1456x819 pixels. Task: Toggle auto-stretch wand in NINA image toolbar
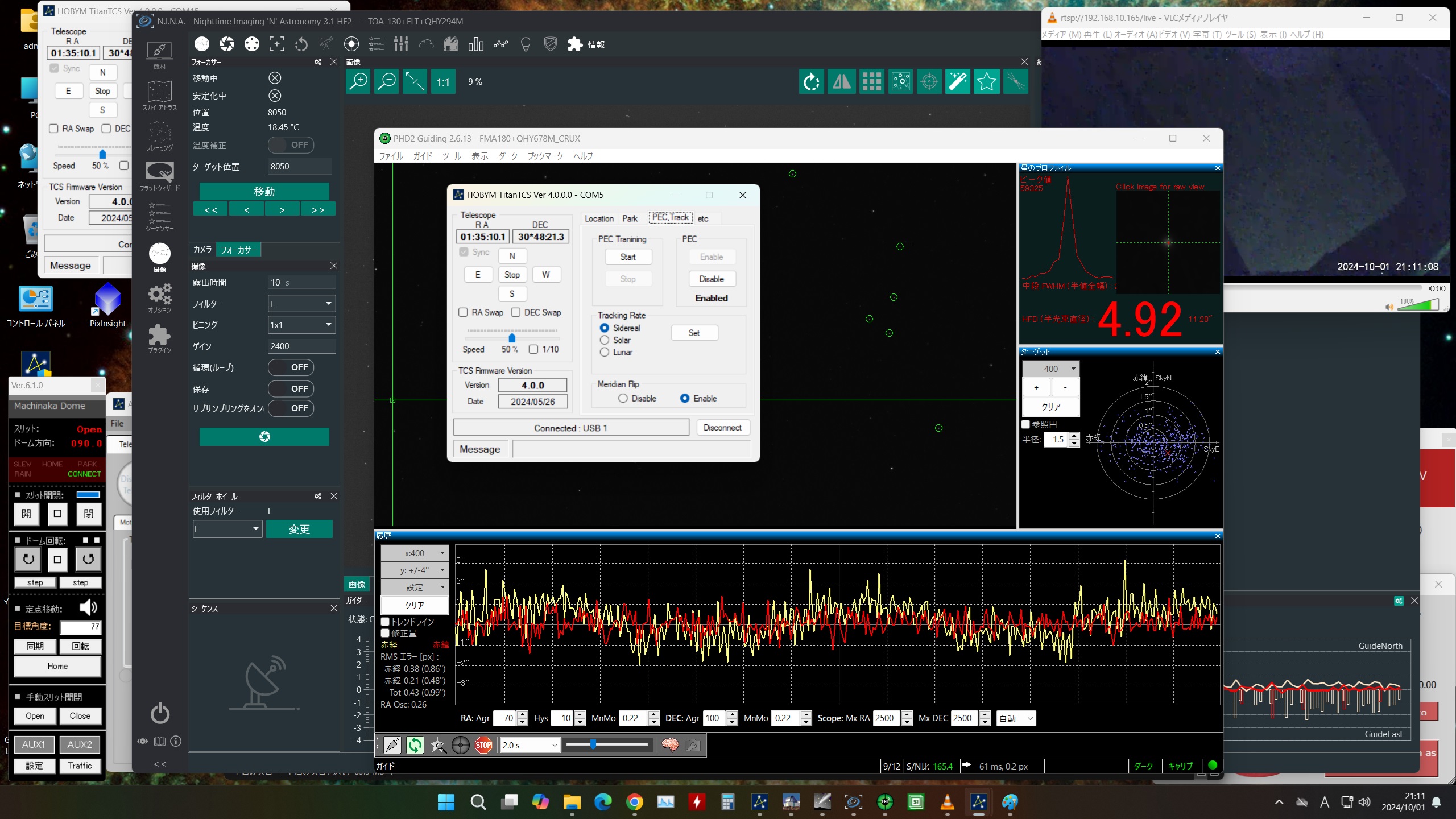point(958,82)
